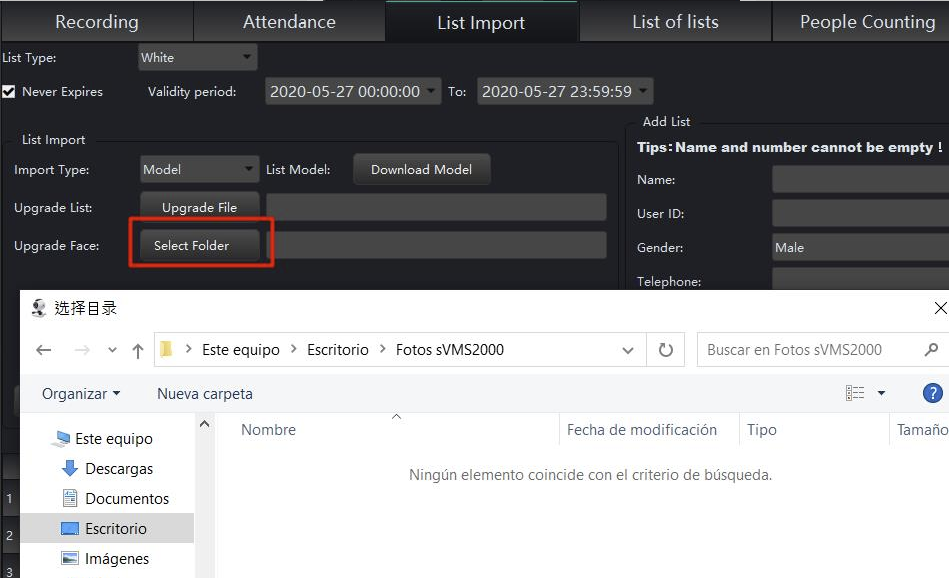Click the back navigation arrow in folder dialog

pyautogui.click(x=44, y=349)
